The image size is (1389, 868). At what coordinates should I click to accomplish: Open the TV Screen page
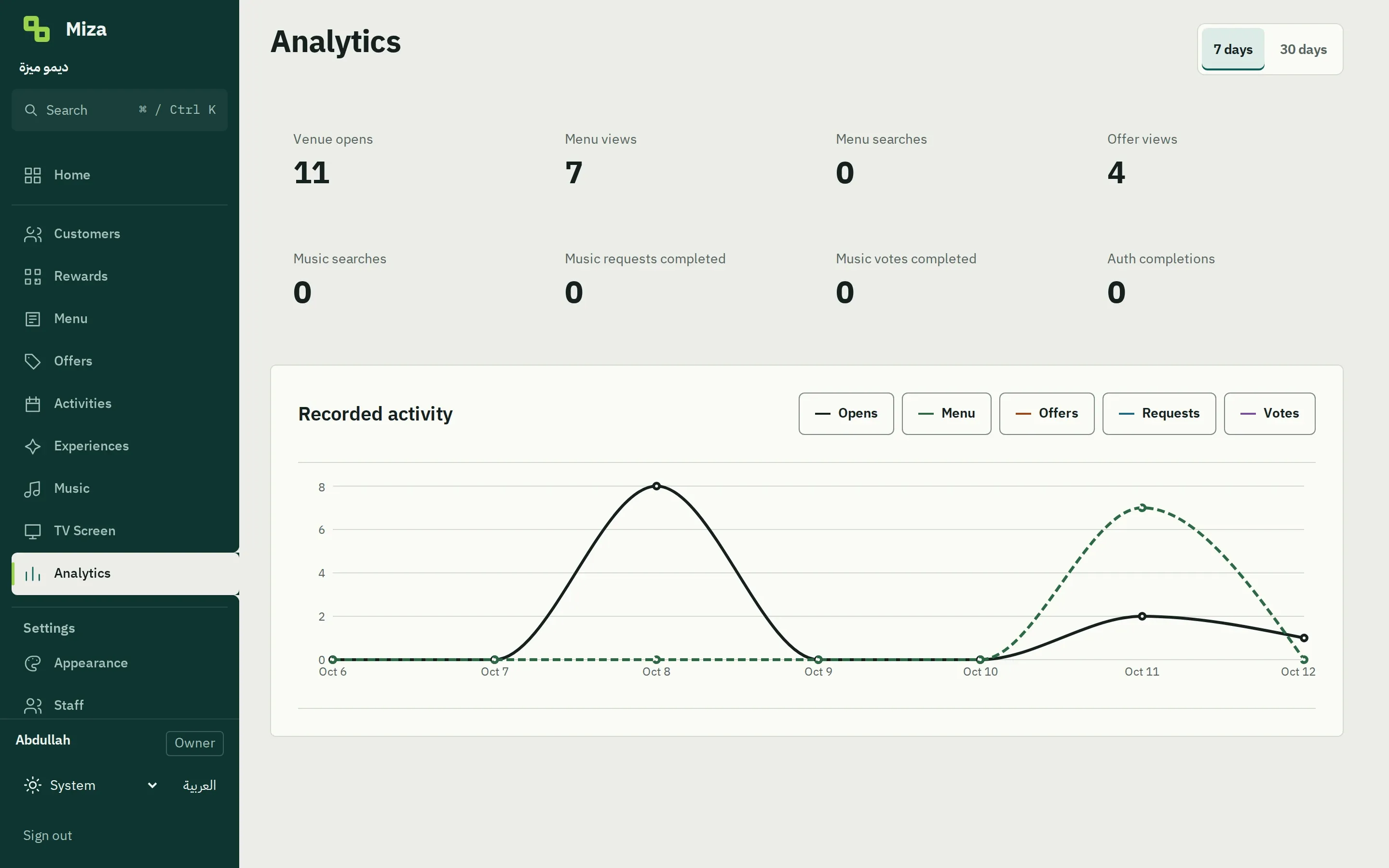pos(120,531)
